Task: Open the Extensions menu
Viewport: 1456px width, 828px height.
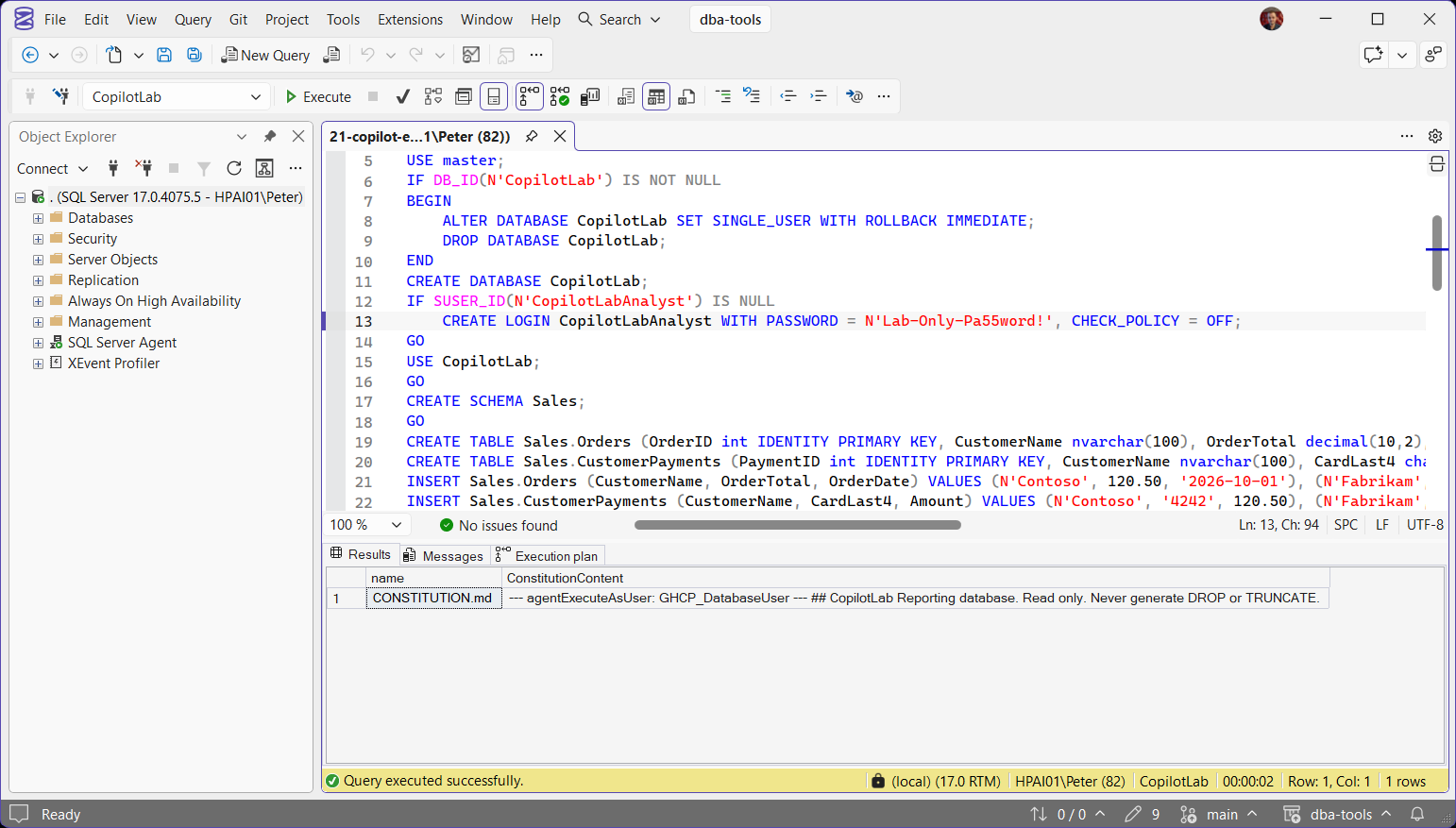Action: (410, 19)
